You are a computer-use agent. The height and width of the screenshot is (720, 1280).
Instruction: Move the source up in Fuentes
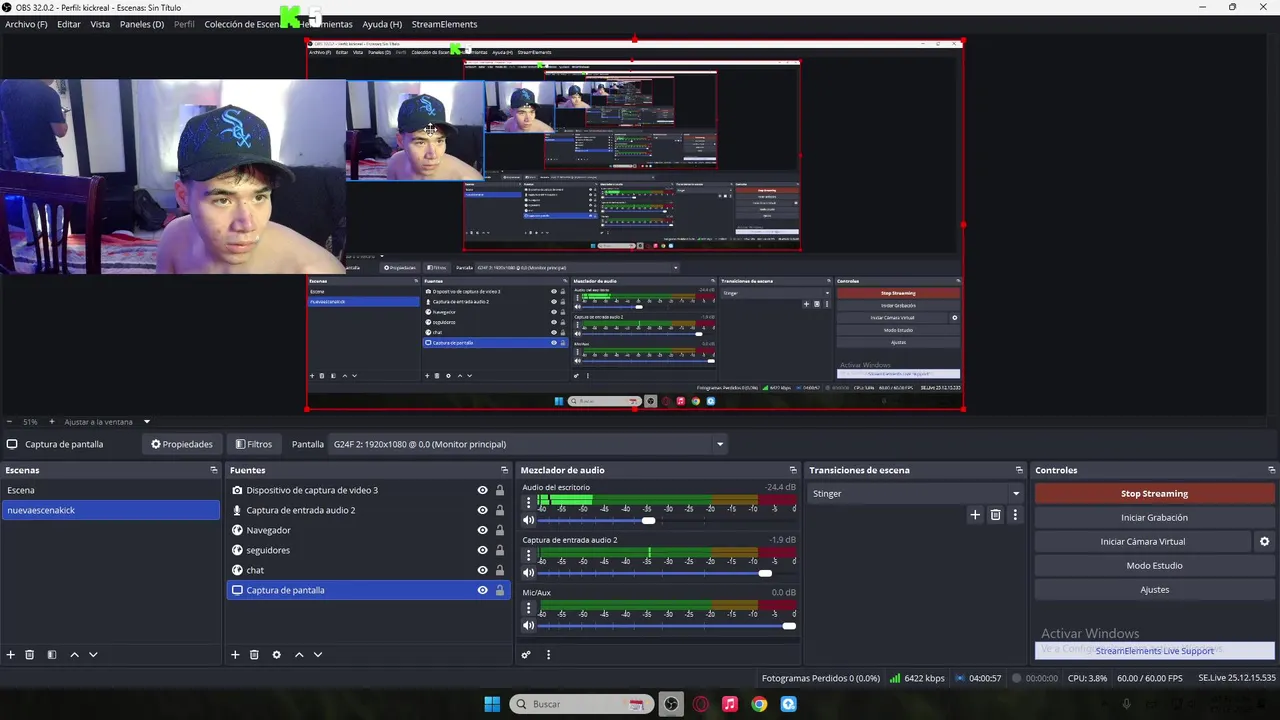coord(298,655)
